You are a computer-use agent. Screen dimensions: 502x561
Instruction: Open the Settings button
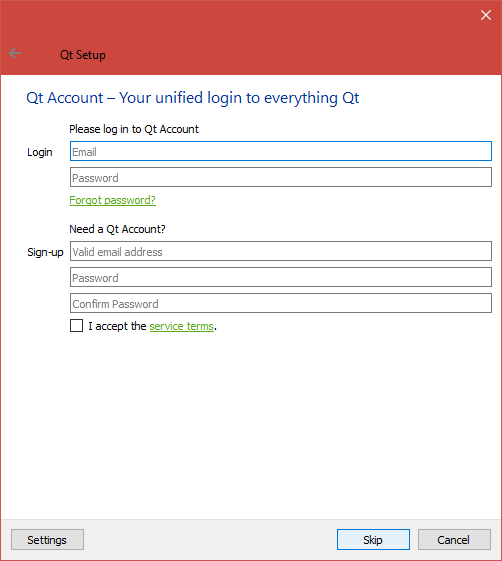click(47, 540)
